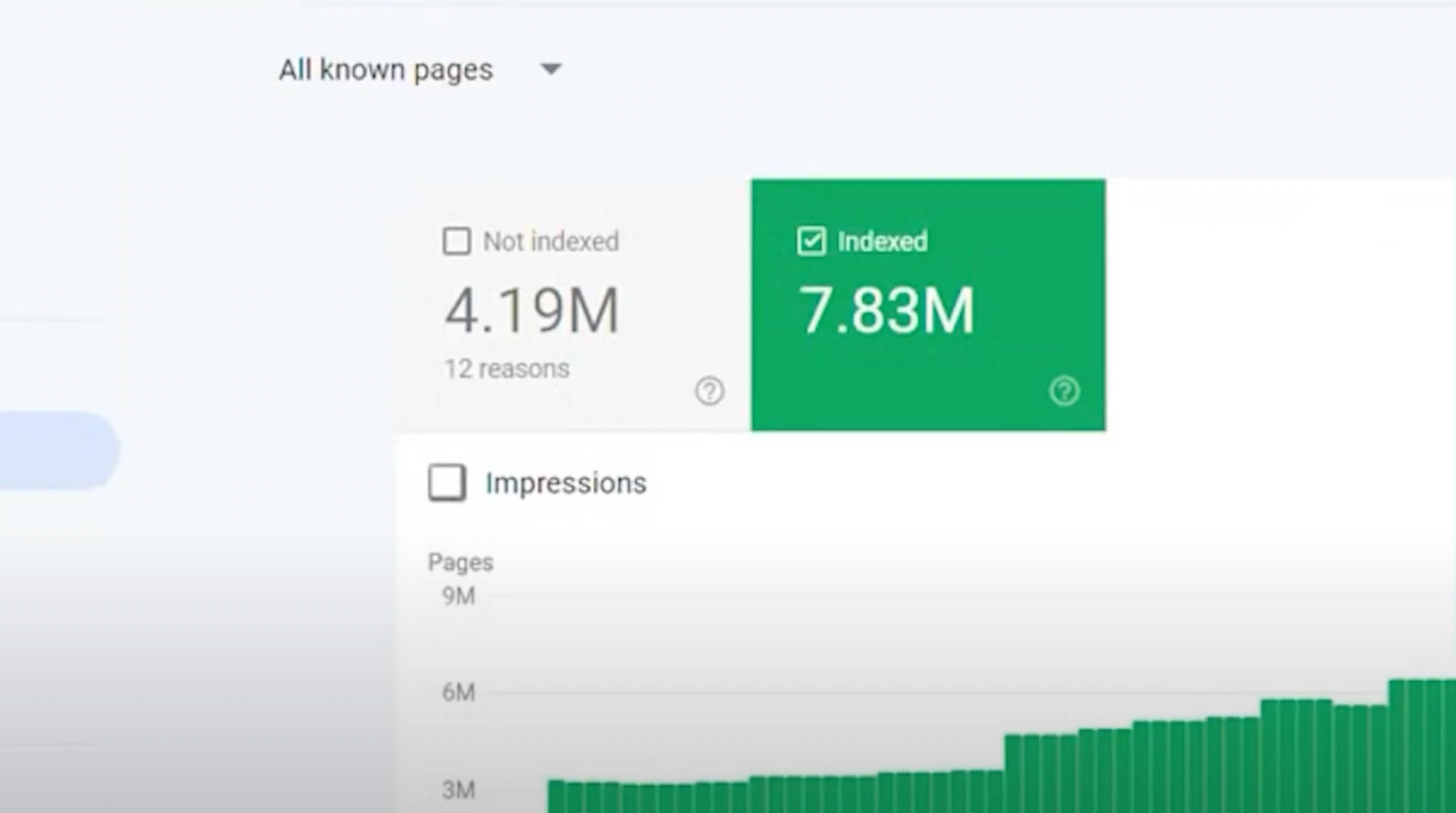Click the All known pages filter text

[x=386, y=70]
